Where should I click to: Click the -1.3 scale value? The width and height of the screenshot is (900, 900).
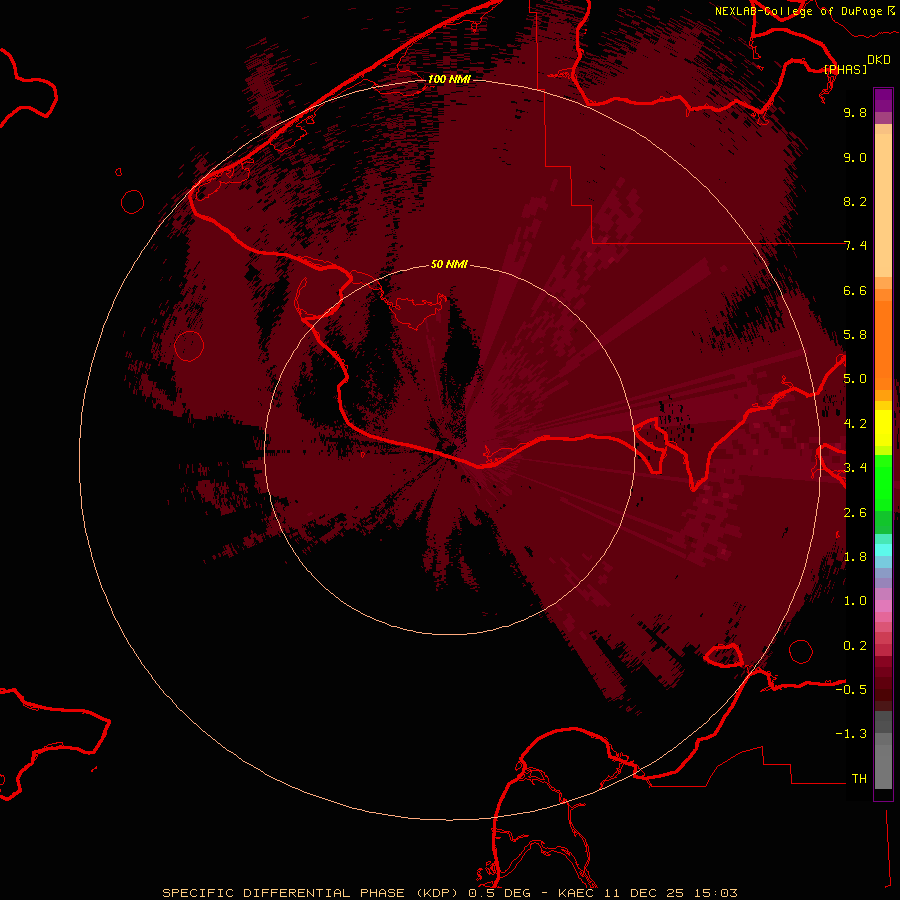point(851,734)
